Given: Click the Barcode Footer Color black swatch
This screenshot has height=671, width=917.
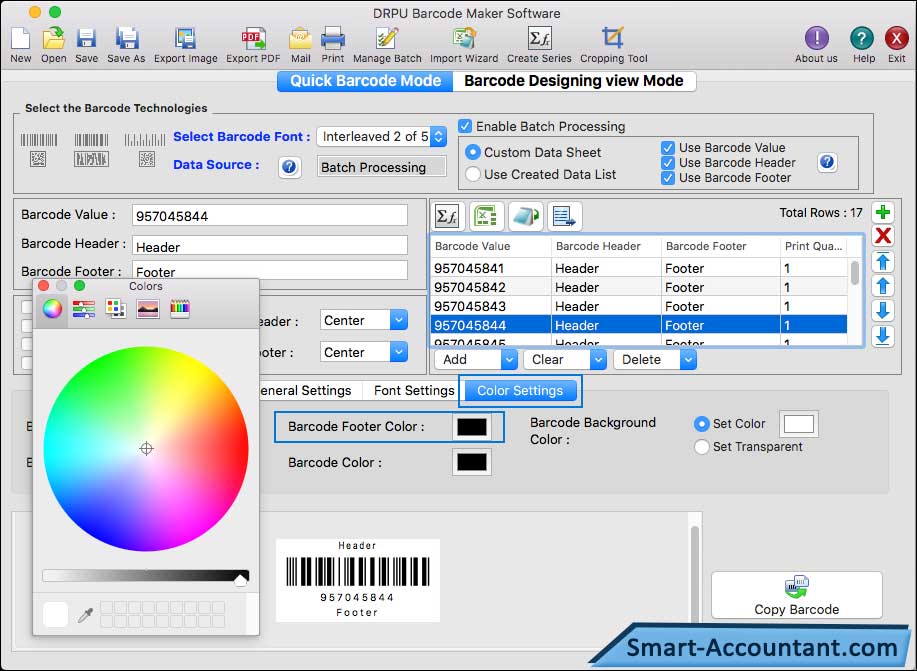Looking at the screenshot, I should click(x=471, y=427).
